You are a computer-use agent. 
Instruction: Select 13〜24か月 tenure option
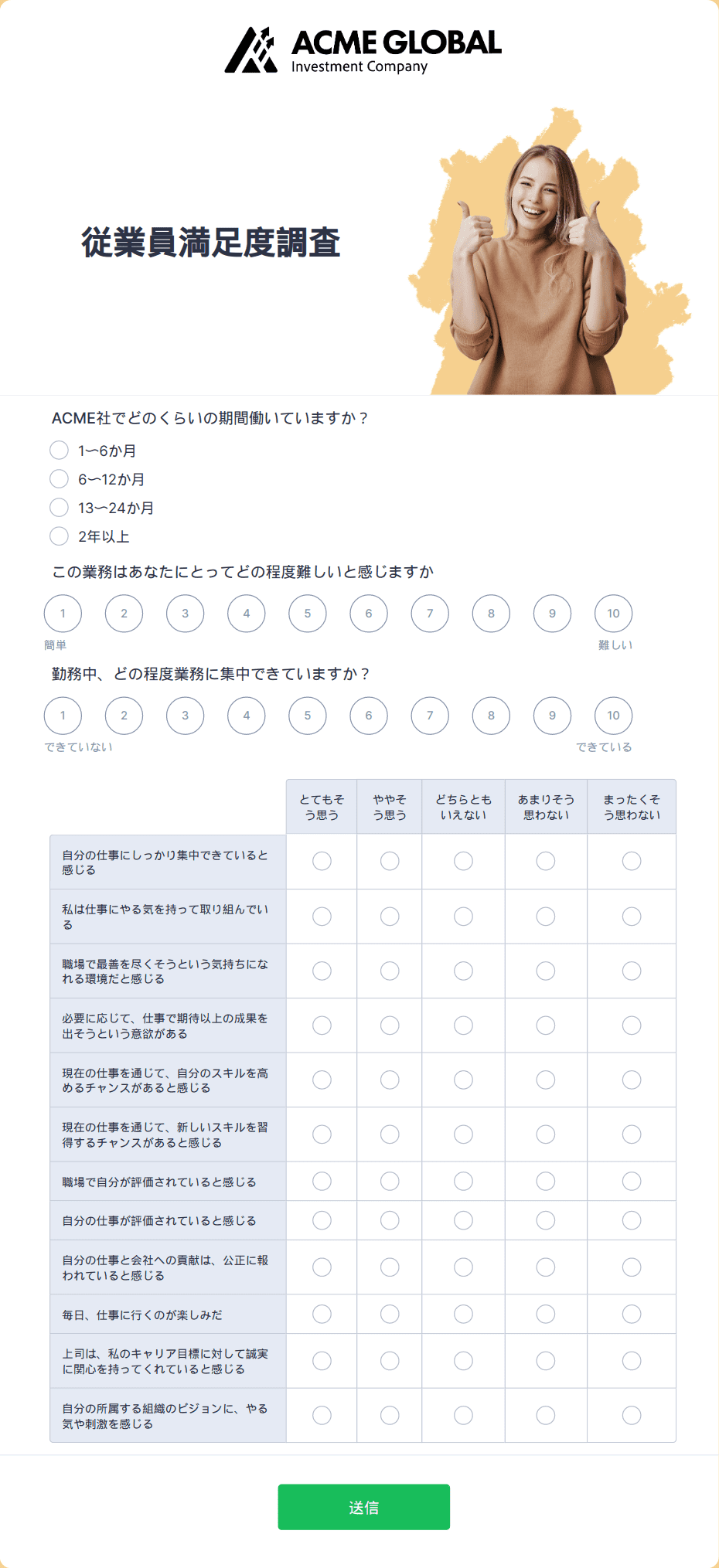[x=59, y=507]
